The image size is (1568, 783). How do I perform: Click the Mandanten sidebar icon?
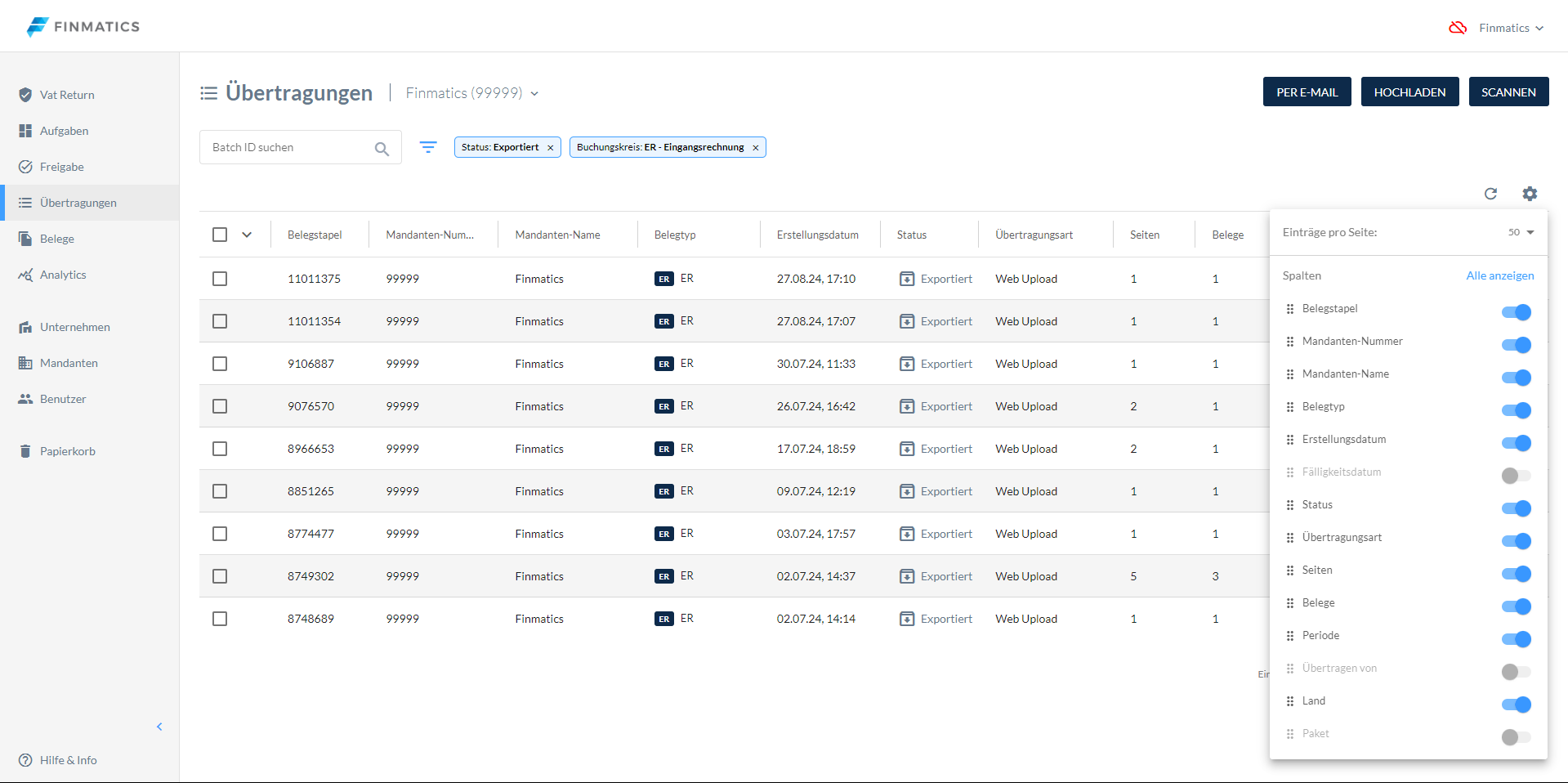(25, 363)
